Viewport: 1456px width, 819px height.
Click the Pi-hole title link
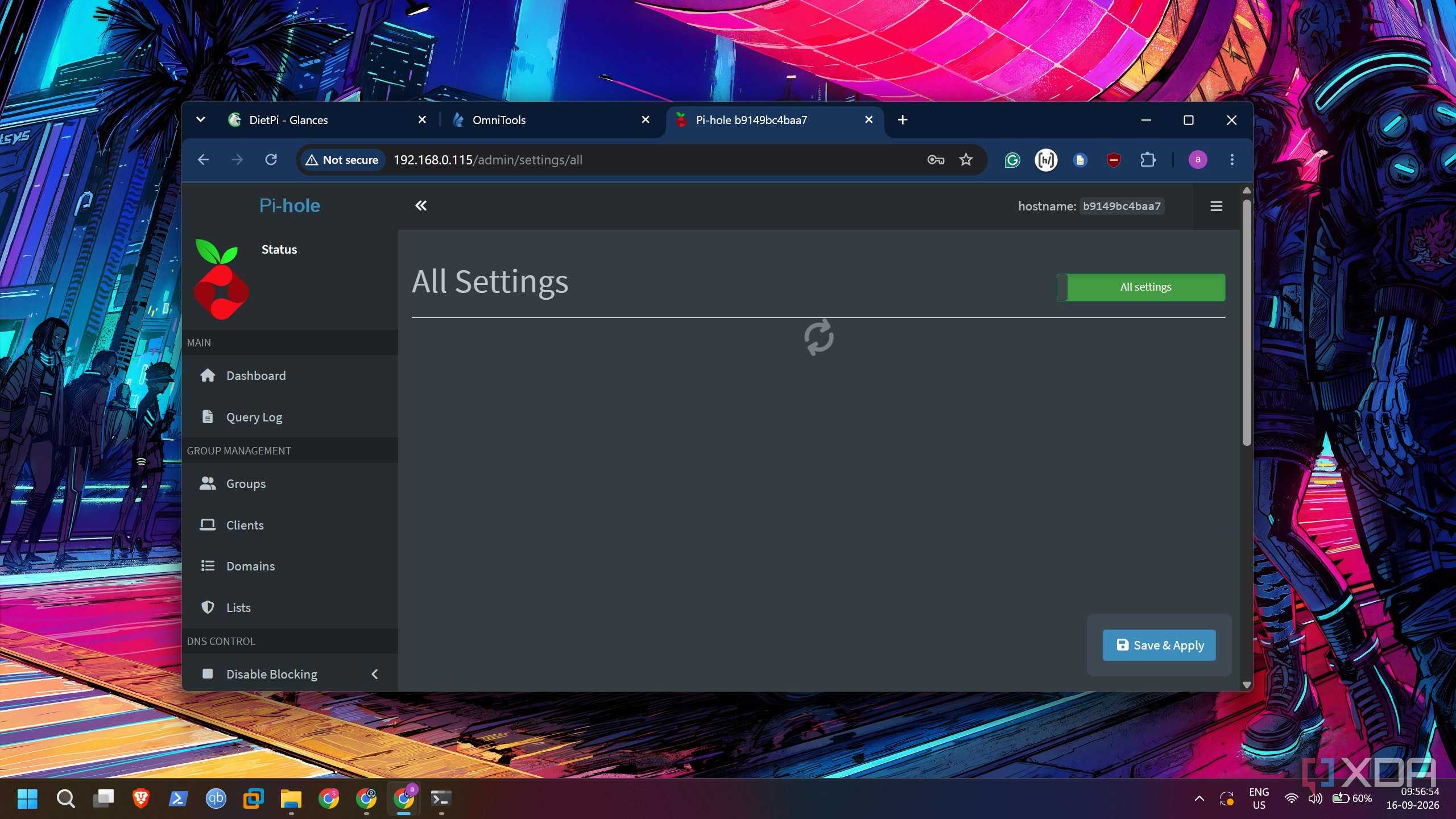click(289, 206)
